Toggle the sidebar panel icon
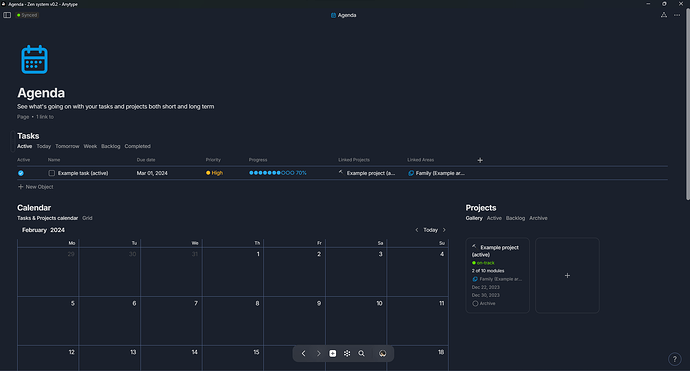Viewport: 690px width, 371px height. [7, 15]
